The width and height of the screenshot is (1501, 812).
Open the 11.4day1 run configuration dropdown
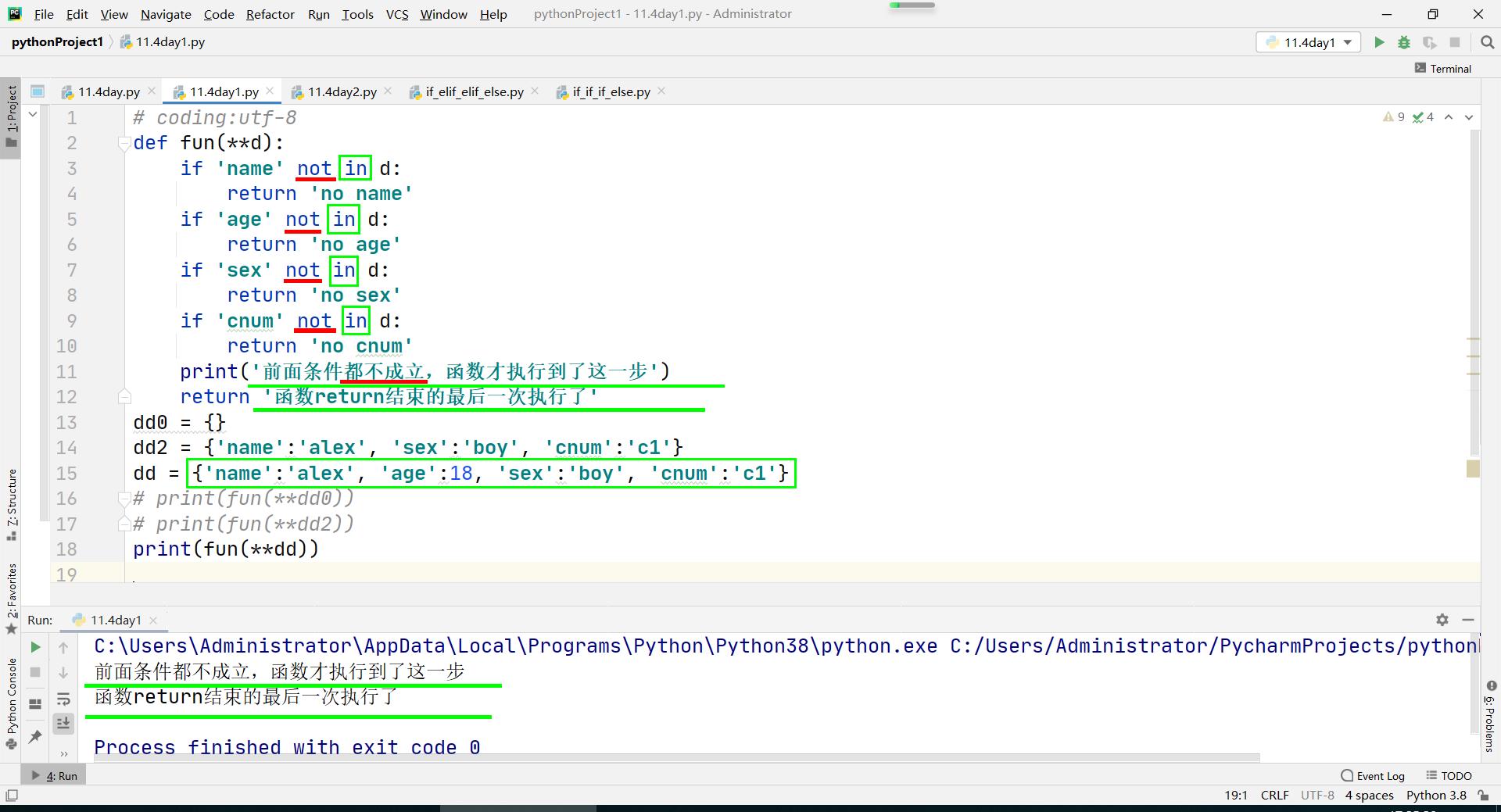(x=1309, y=42)
